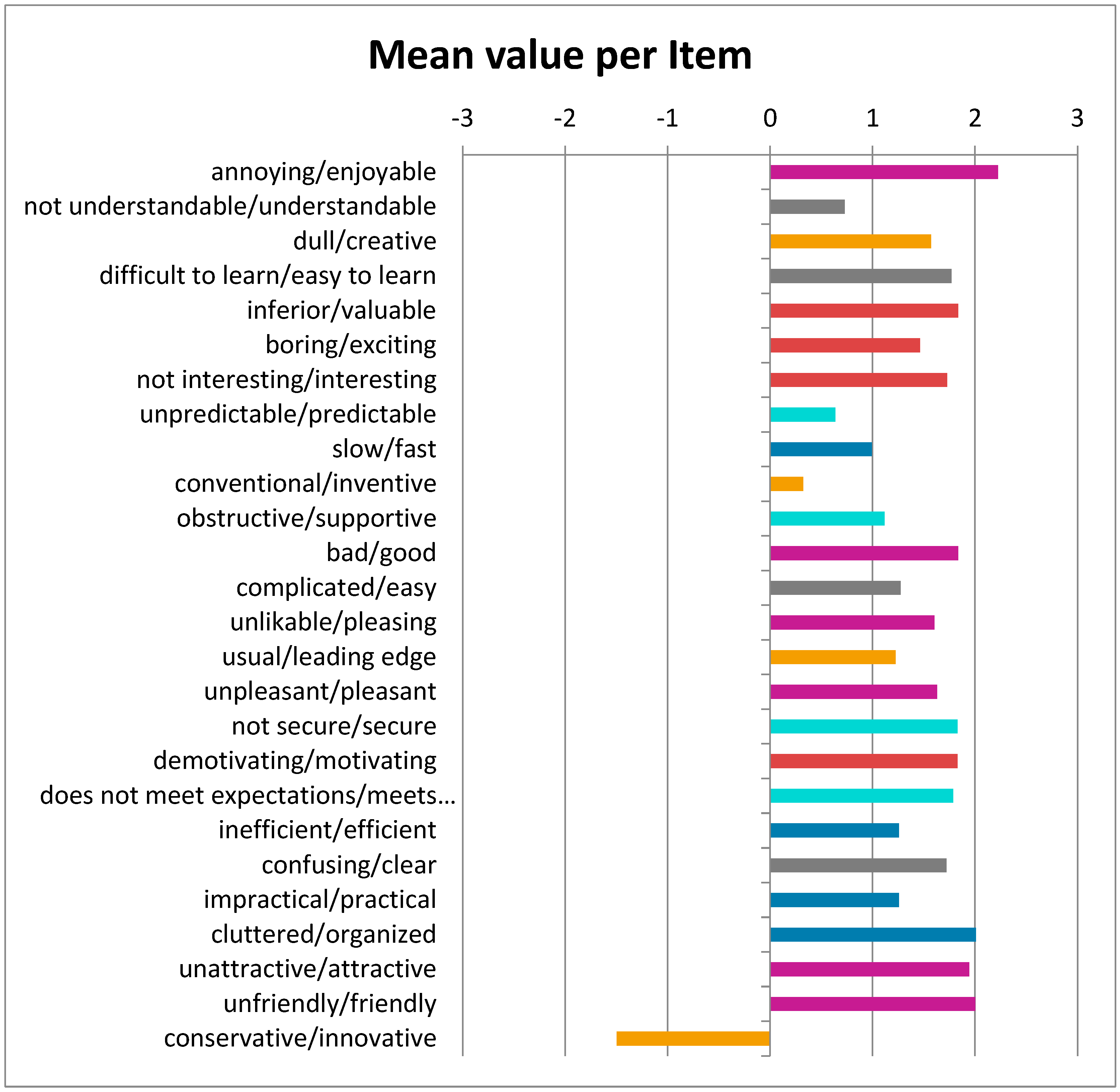
Task: Select the gray not understandable/understandable bar
Action: (807, 207)
